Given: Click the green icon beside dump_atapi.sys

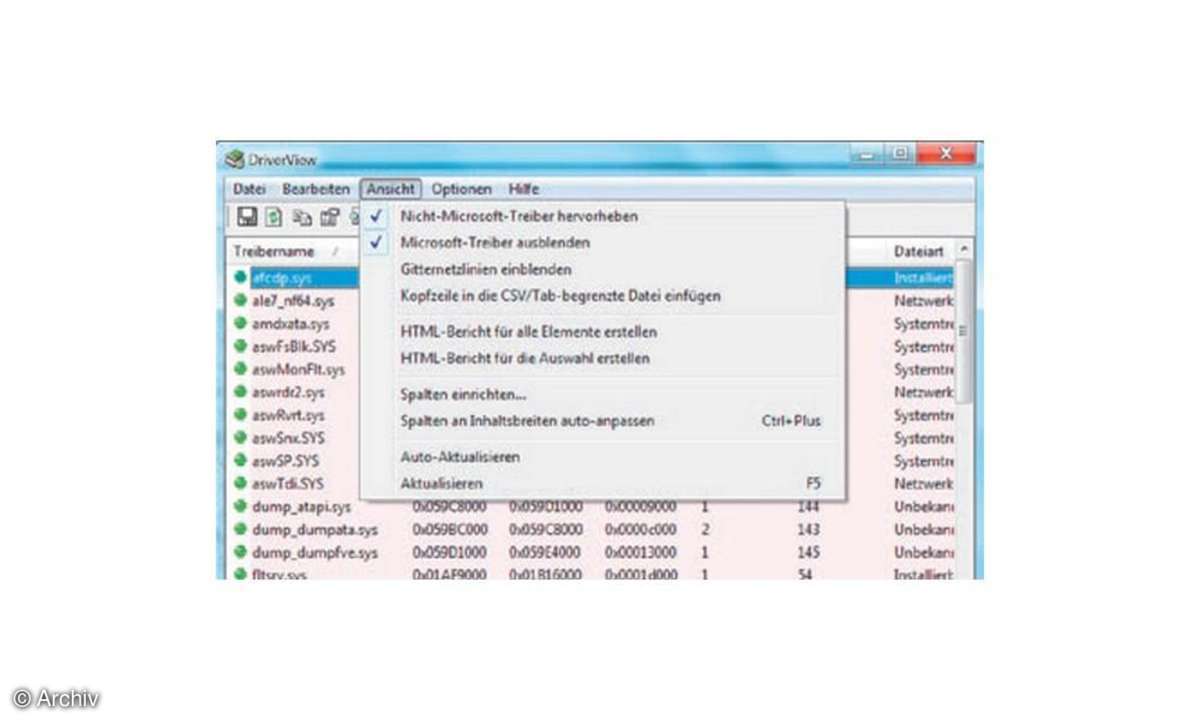Looking at the screenshot, I should pyautogui.click(x=240, y=506).
